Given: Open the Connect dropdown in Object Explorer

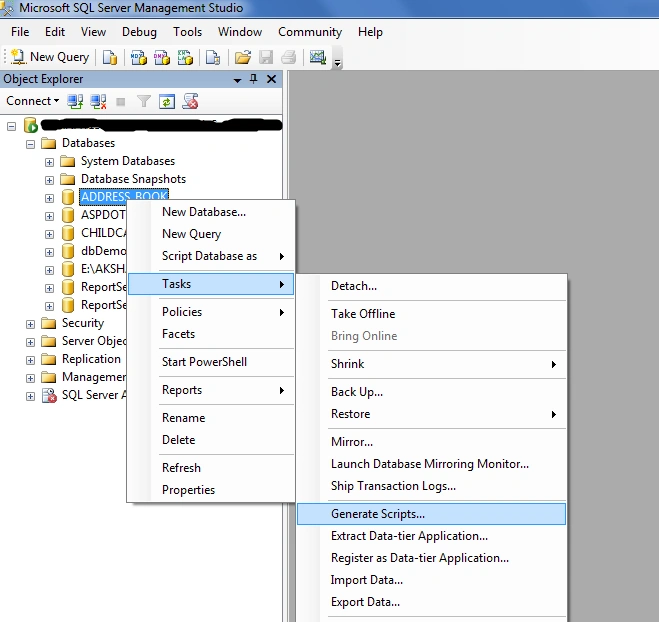Looking at the screenshot, I should pyautogui.click(x=32, y=101).
